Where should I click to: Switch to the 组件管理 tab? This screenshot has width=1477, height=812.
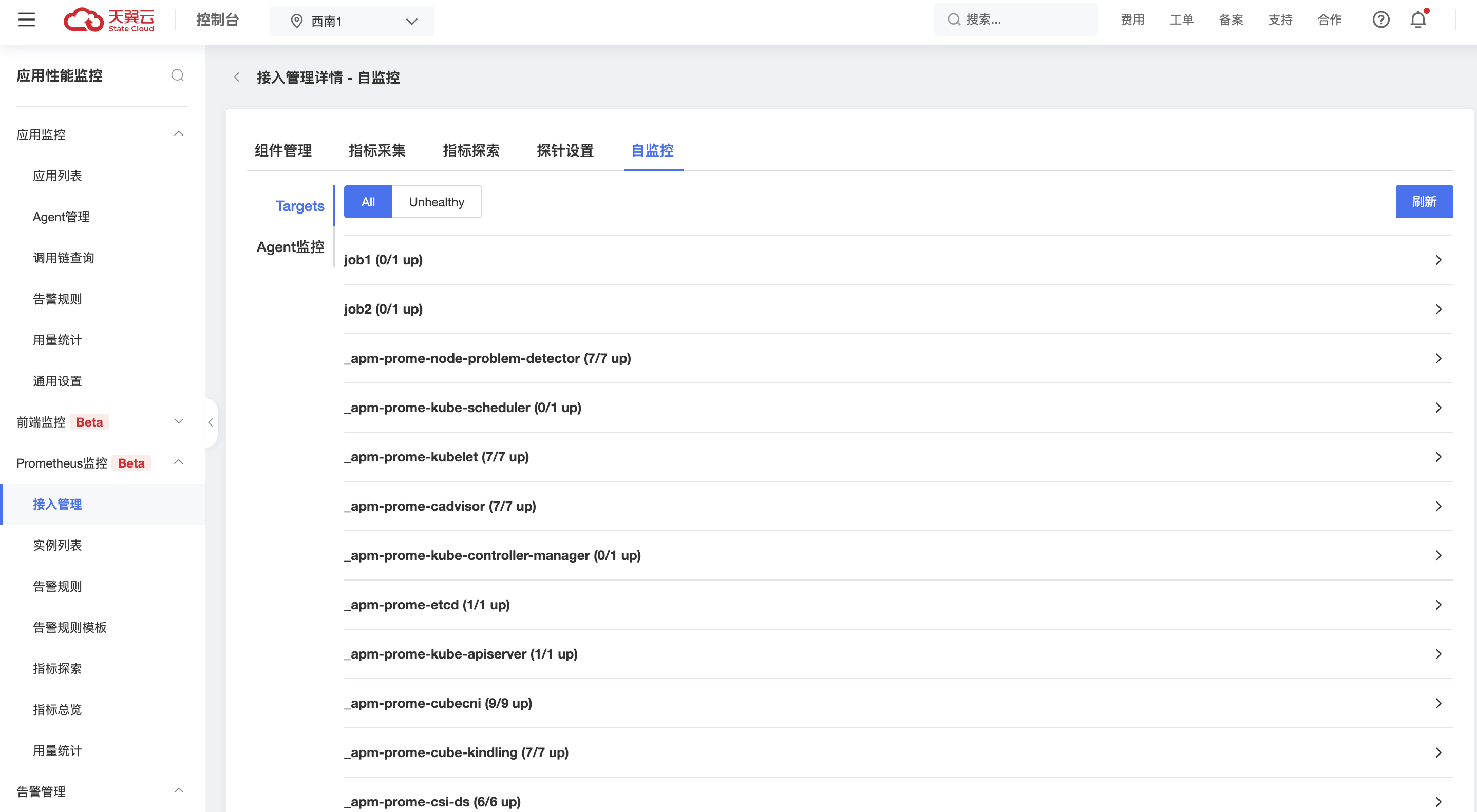pos(283,150)
